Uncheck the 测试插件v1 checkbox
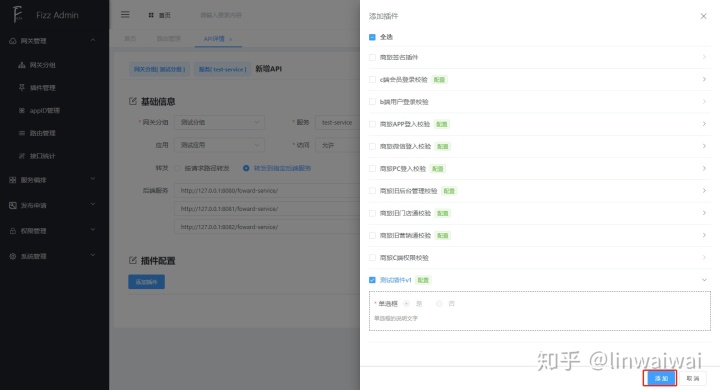Screen dimensions: 720x390 click(x=372, y=280)
